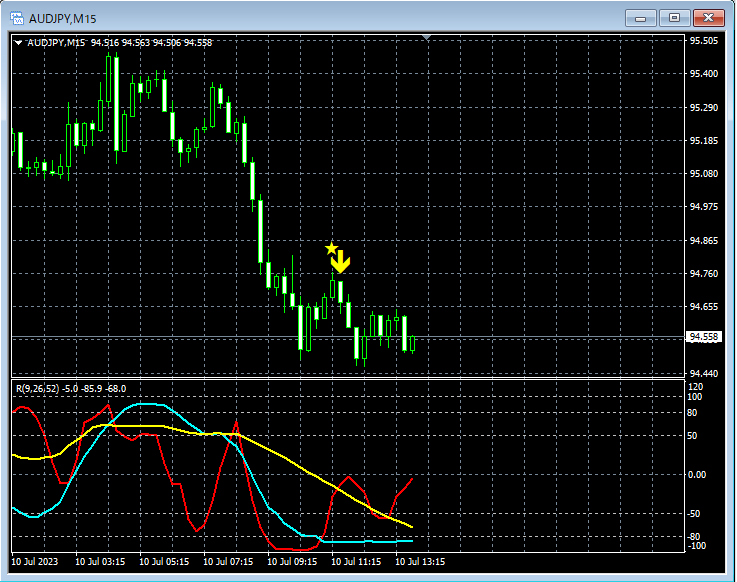Click the R(9,26,52) indicator label
The width and height of the screenshot is (737, 582).
pyautogui.click(x=71, y=389)
